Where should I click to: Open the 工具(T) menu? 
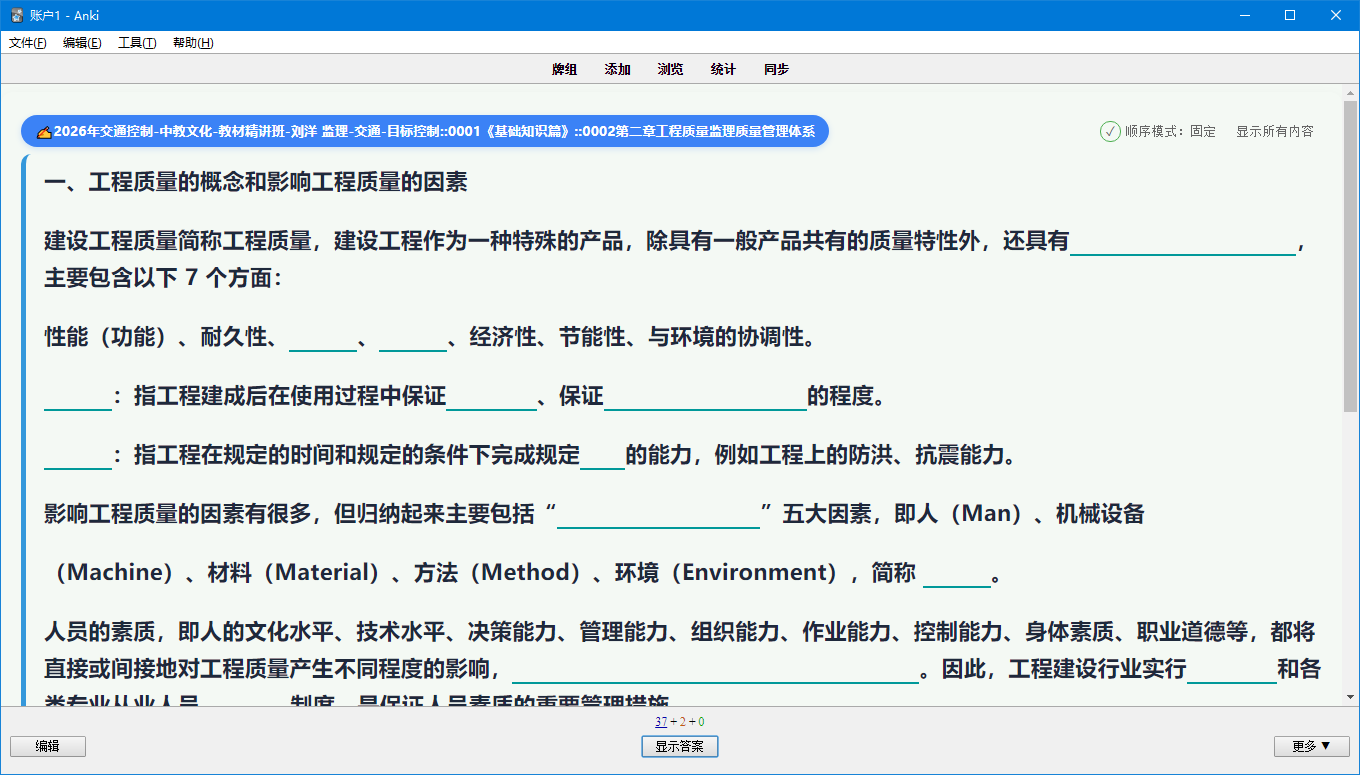tap(137, 43)
